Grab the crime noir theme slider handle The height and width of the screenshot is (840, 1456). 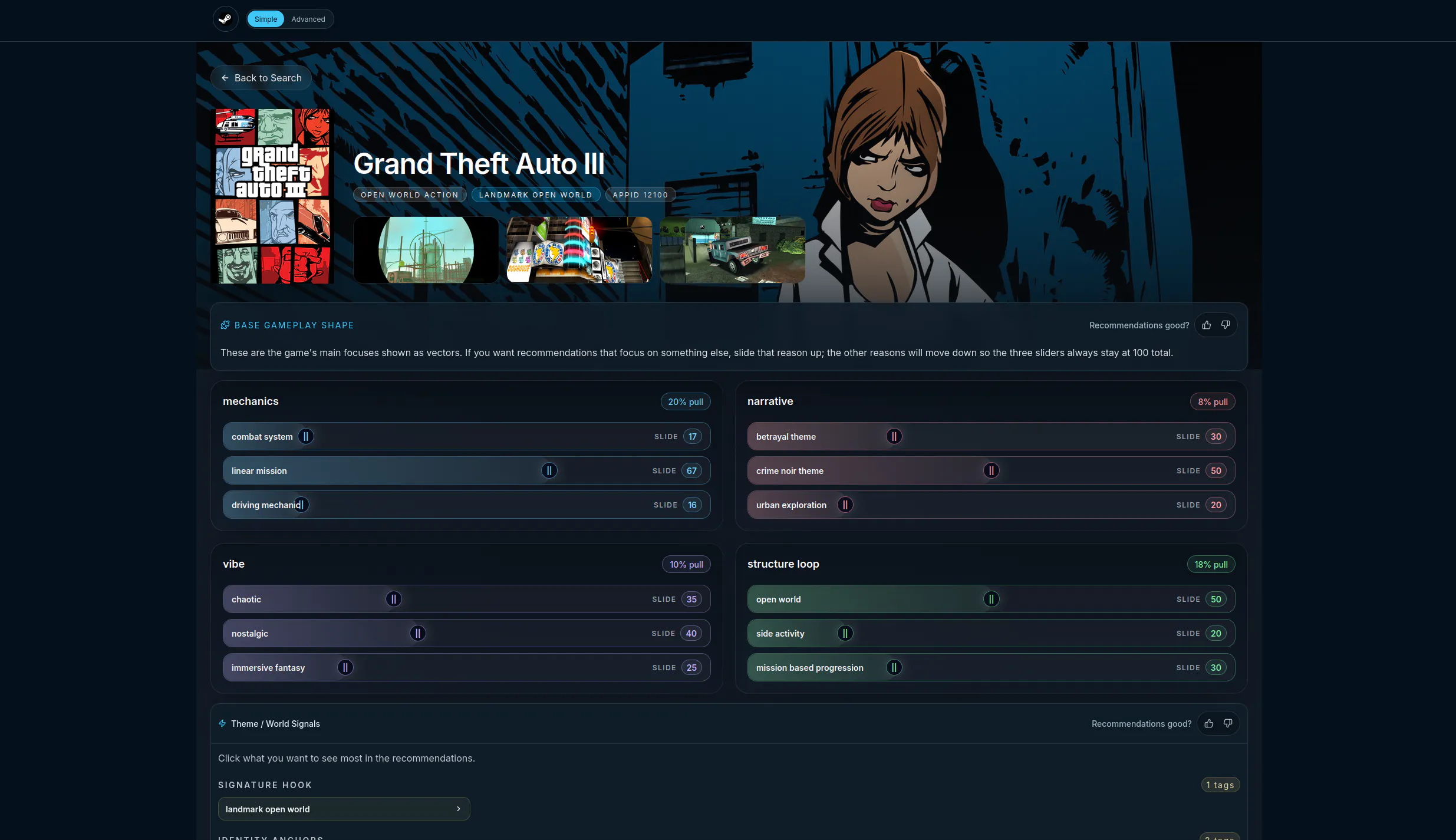tap(991, 470)
